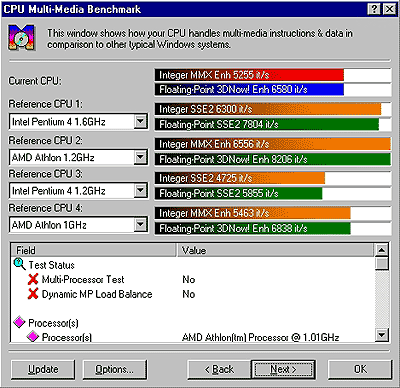The height and width of the screenshot is (388, 400).
Task: Click the 'AMD Athlon(tm) Processor @ 1.01GHz' value
Action: point(260,337)
